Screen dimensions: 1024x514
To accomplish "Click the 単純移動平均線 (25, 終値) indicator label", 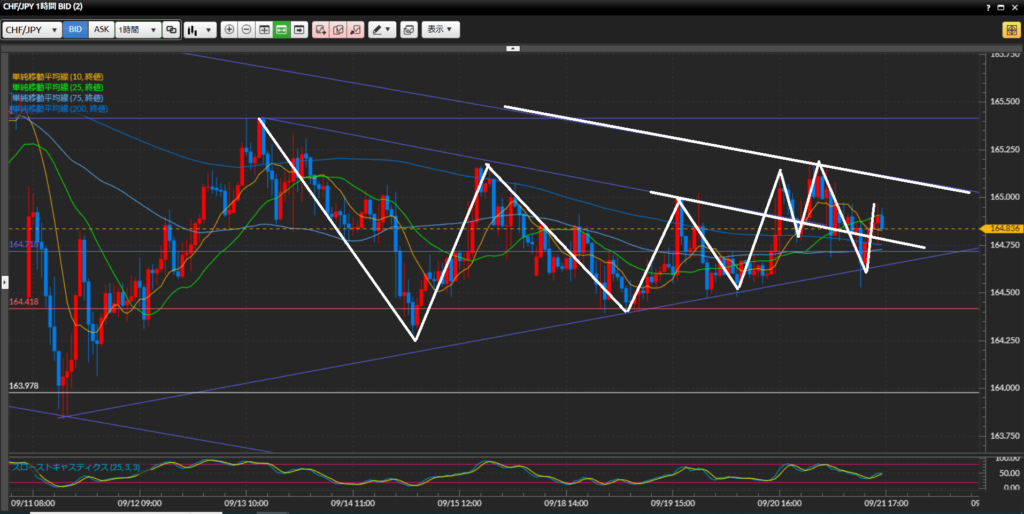I will tap(57, 87).
